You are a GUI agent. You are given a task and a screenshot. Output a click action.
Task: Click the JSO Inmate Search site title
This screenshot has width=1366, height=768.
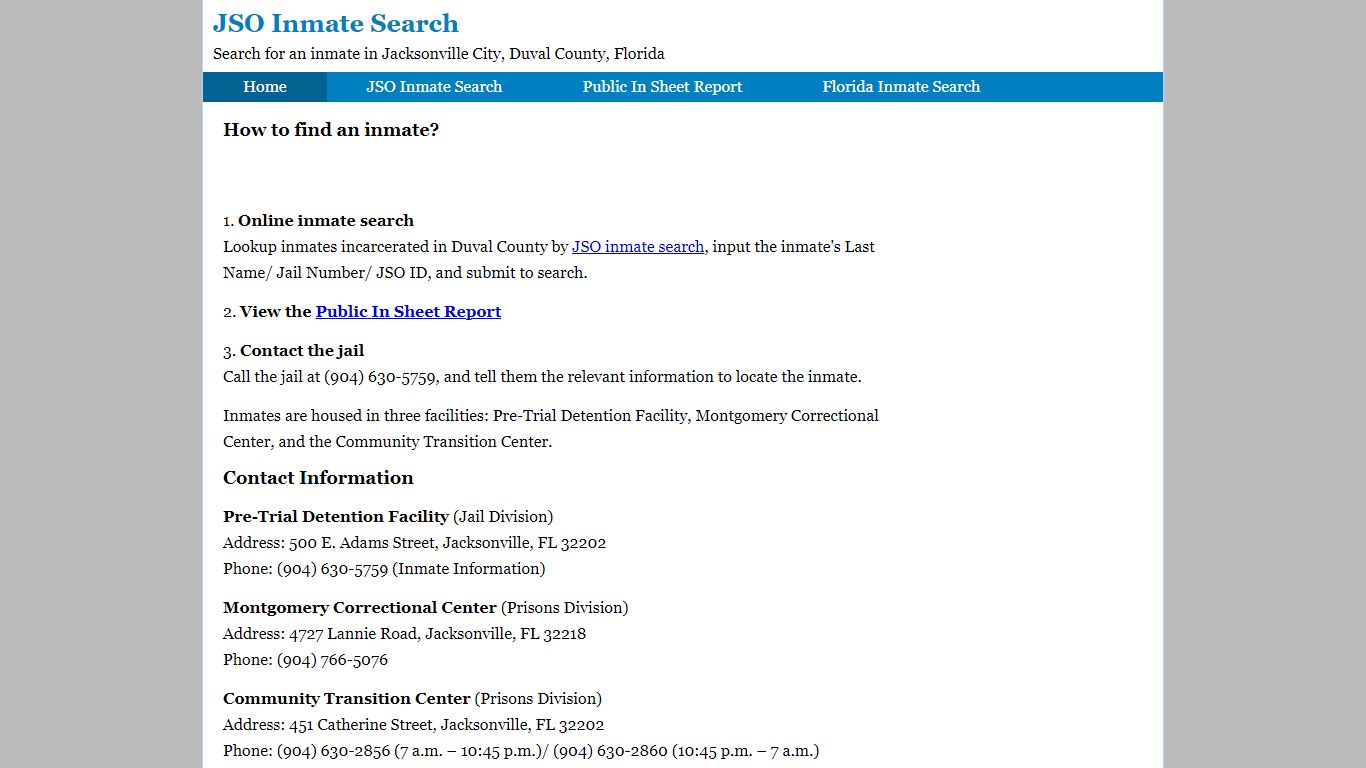[336, 23]
